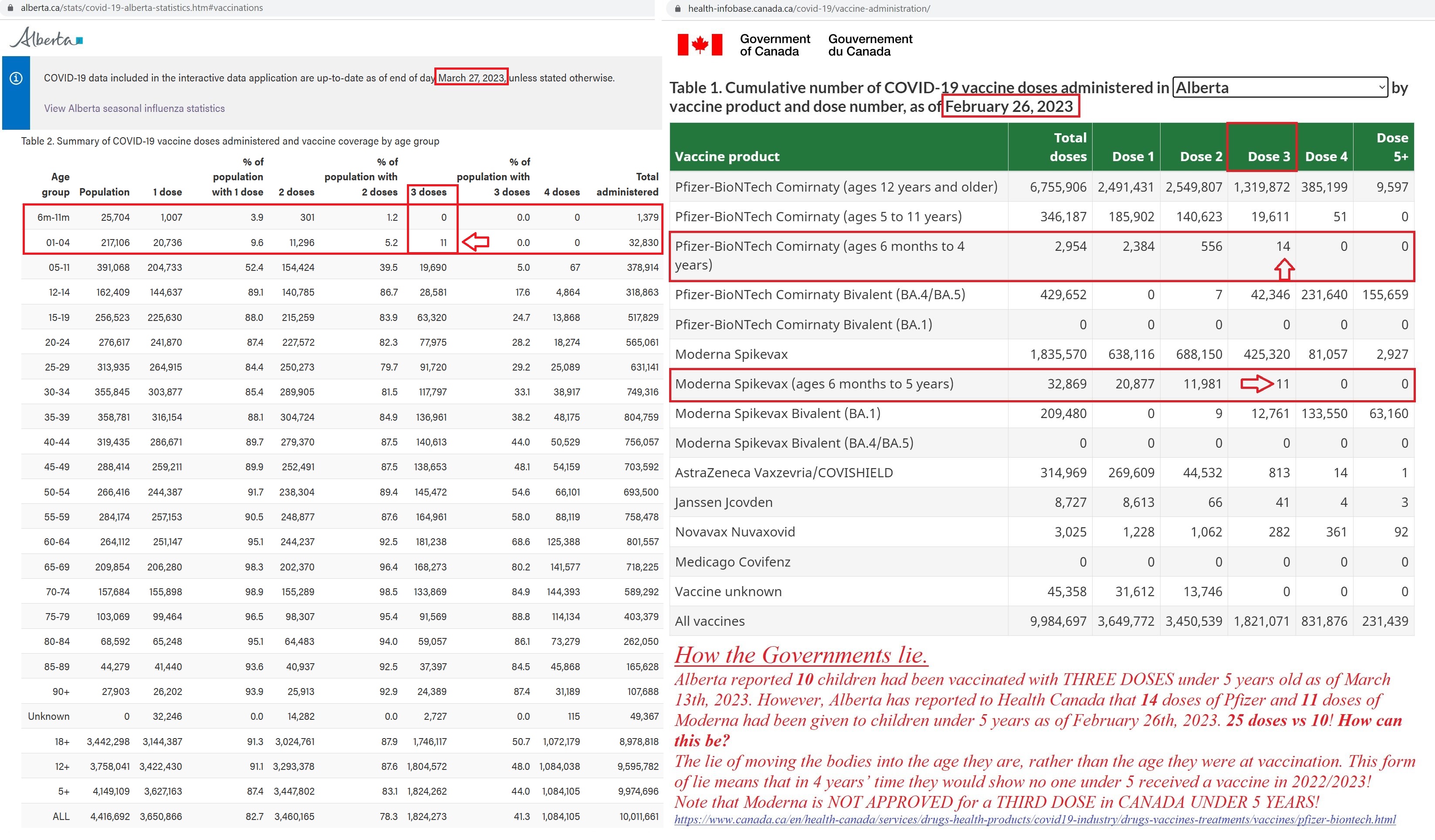Click total administered '517,829' in 15-19 row
The height and width of the screenshot is (840, 1435).
click(x=643, y=317)
